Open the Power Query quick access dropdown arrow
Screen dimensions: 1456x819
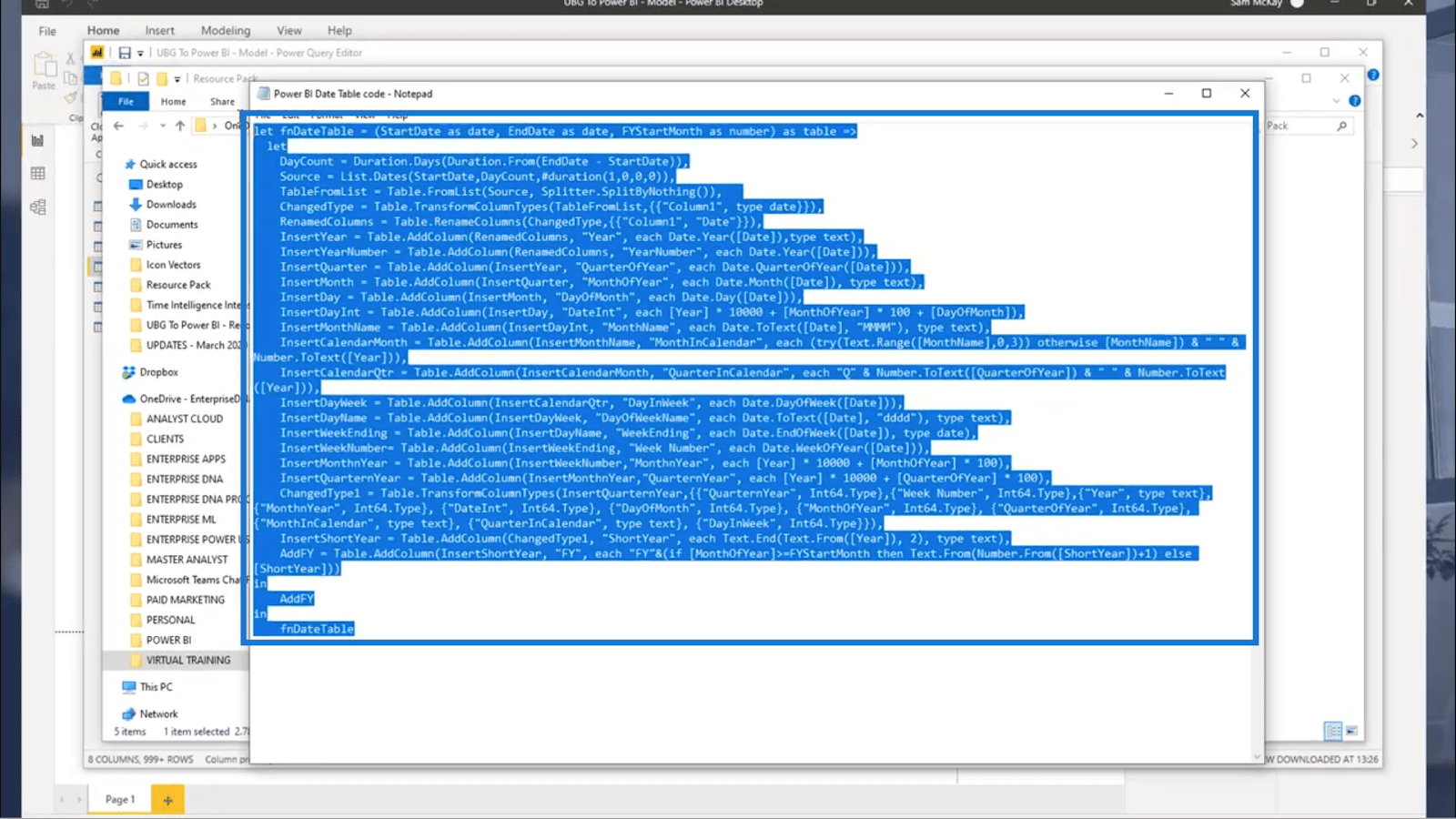[140, 54]
